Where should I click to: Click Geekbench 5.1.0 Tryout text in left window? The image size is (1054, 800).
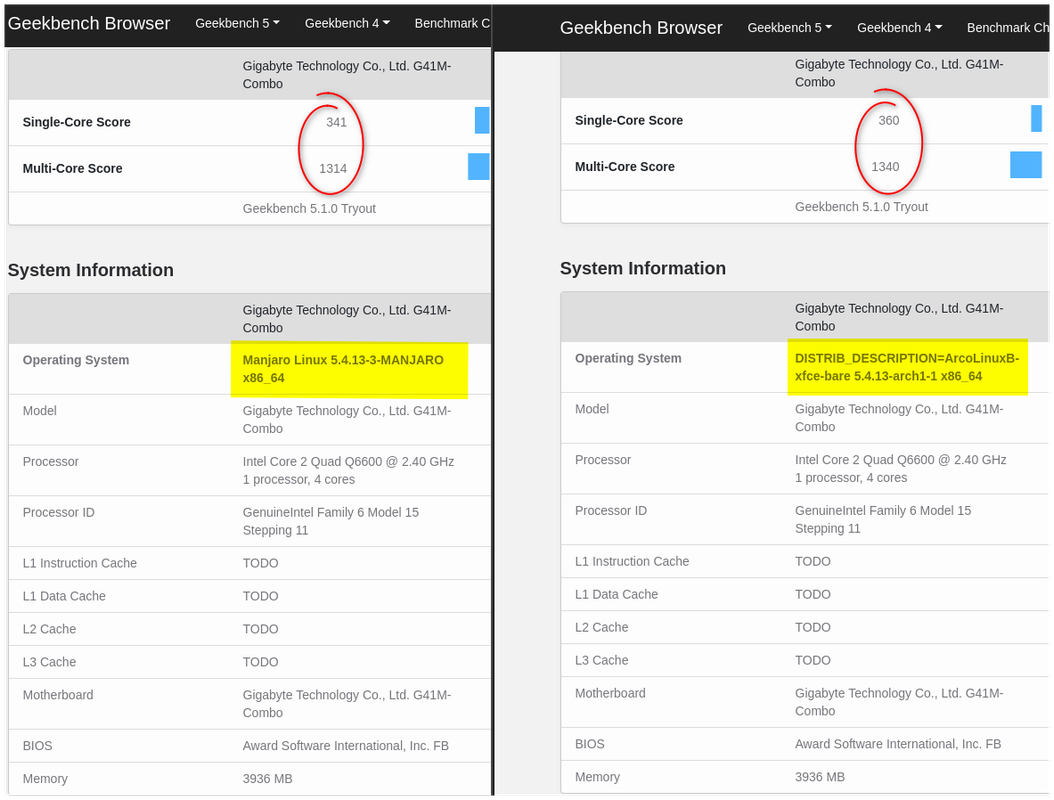309,209
